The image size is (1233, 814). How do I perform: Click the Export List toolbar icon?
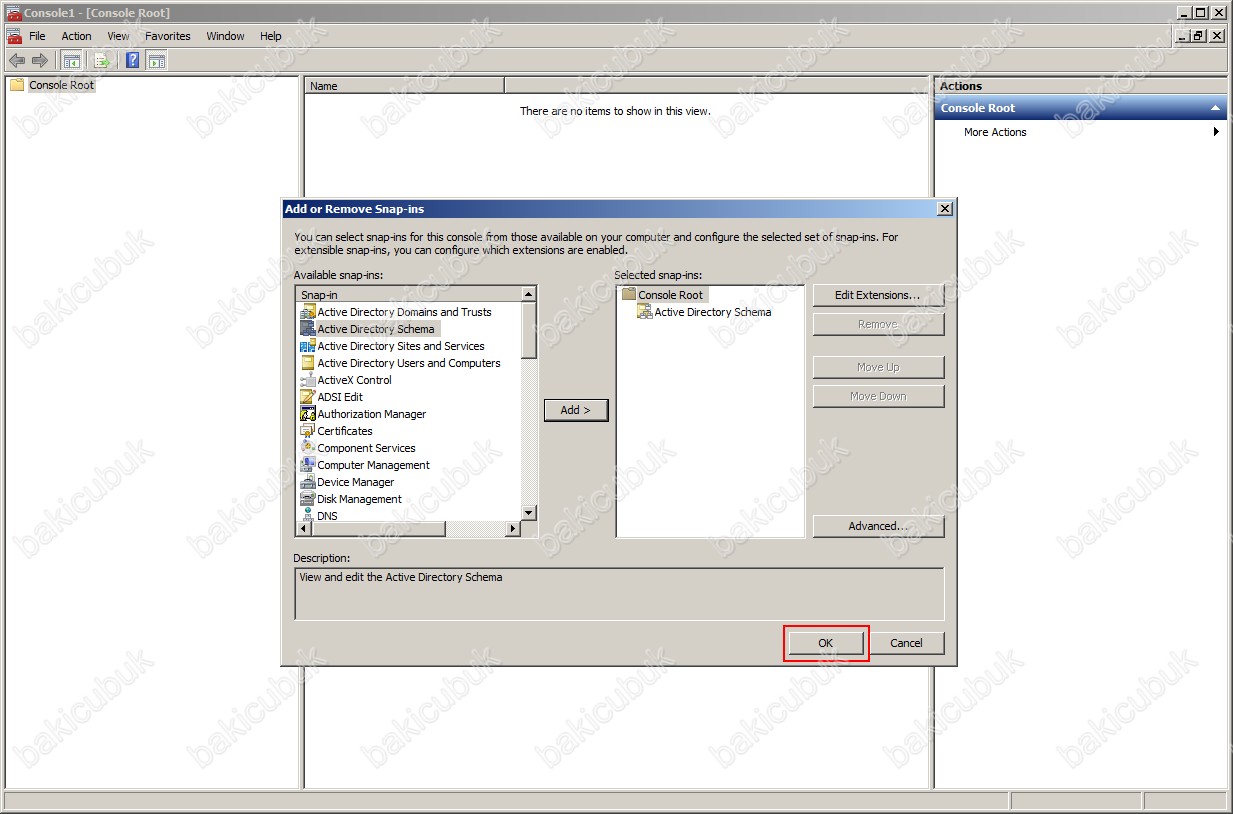pos(102,61)
